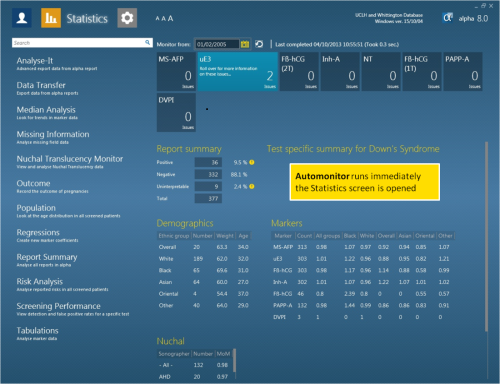This screenshot has width=500, height=384.
Task: Select the Asian row in Demographics
Action: [x=204, y=282]
